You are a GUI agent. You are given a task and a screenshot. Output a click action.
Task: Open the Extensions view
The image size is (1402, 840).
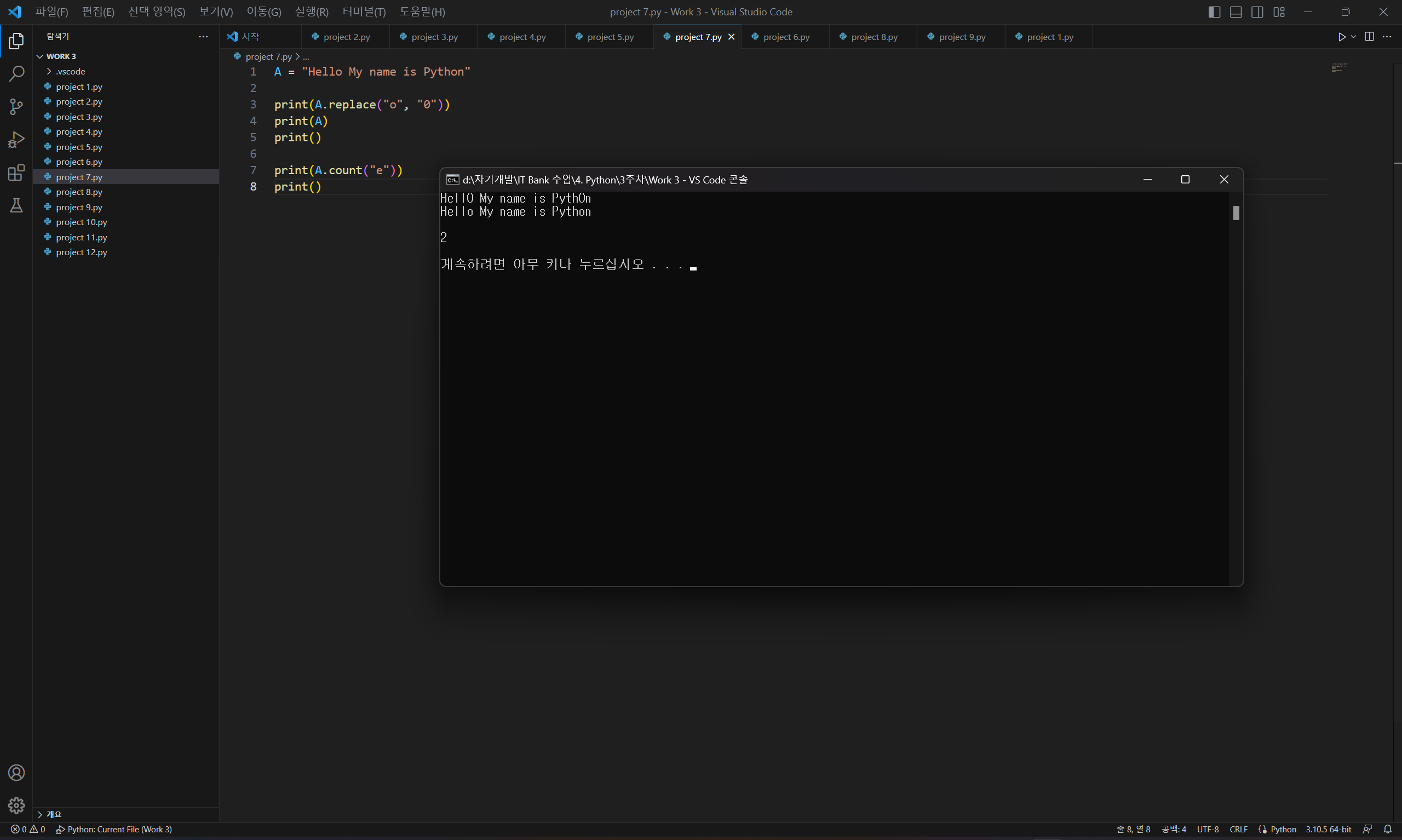[x=16, y=172]
